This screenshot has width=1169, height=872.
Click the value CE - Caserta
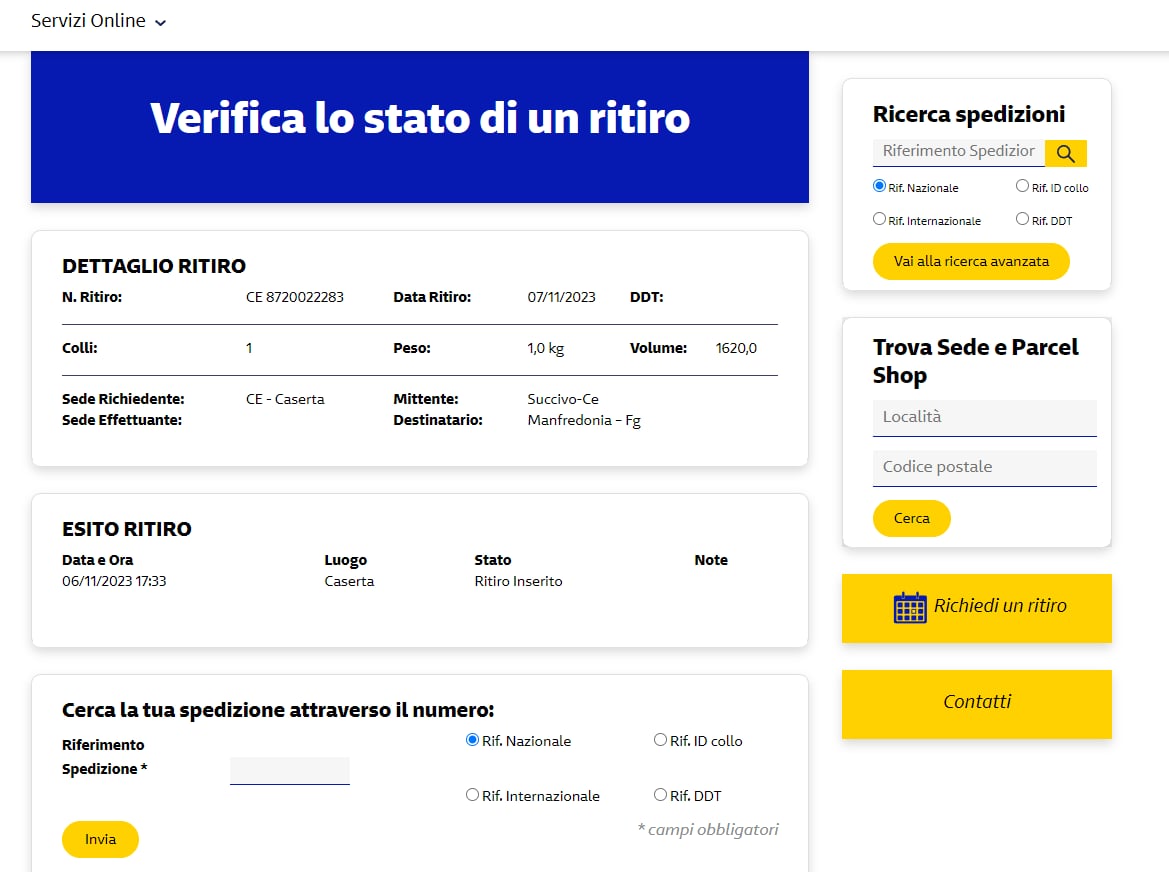tap(285, 399)
